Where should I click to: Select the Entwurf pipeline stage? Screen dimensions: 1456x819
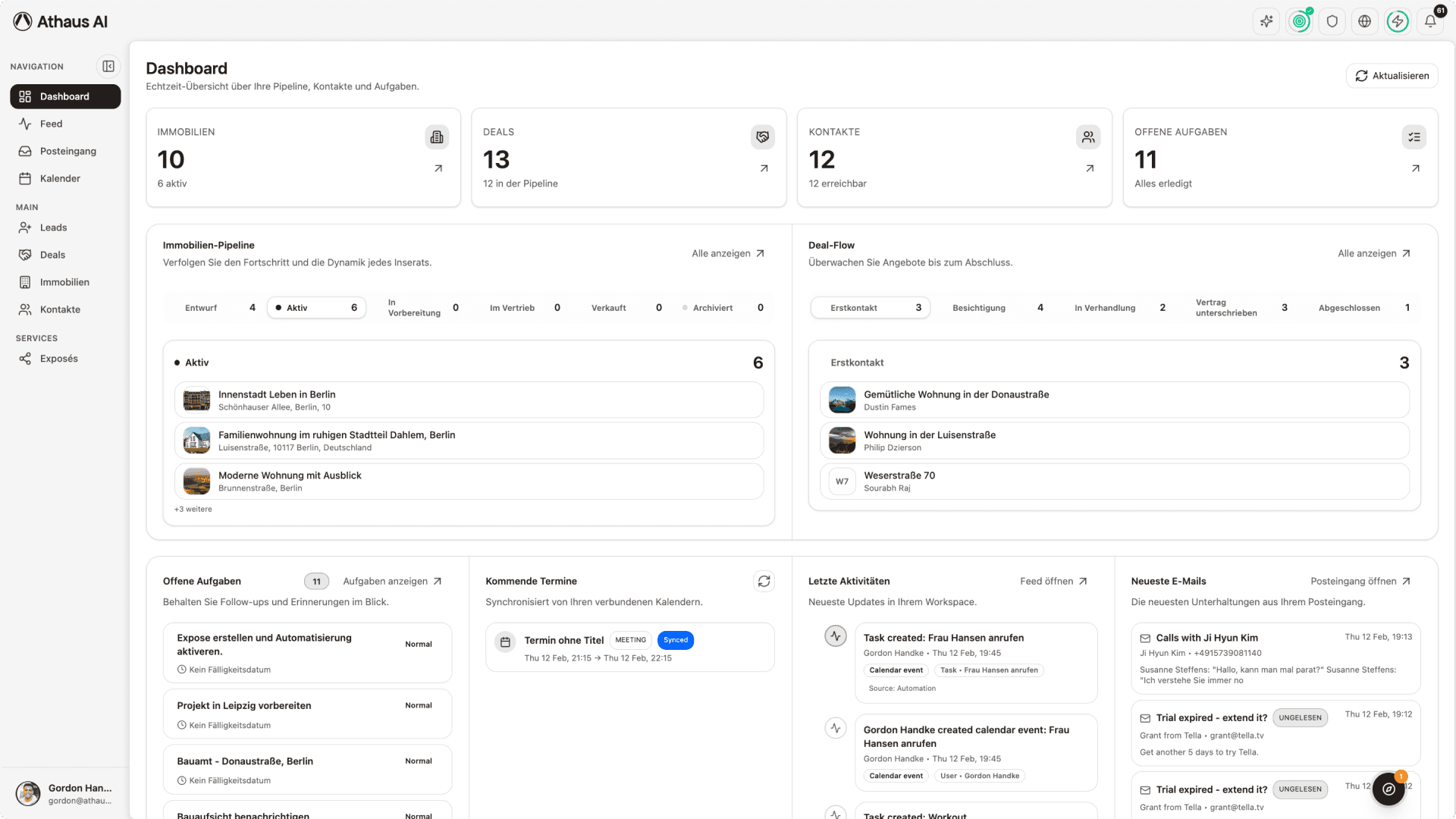220,308
